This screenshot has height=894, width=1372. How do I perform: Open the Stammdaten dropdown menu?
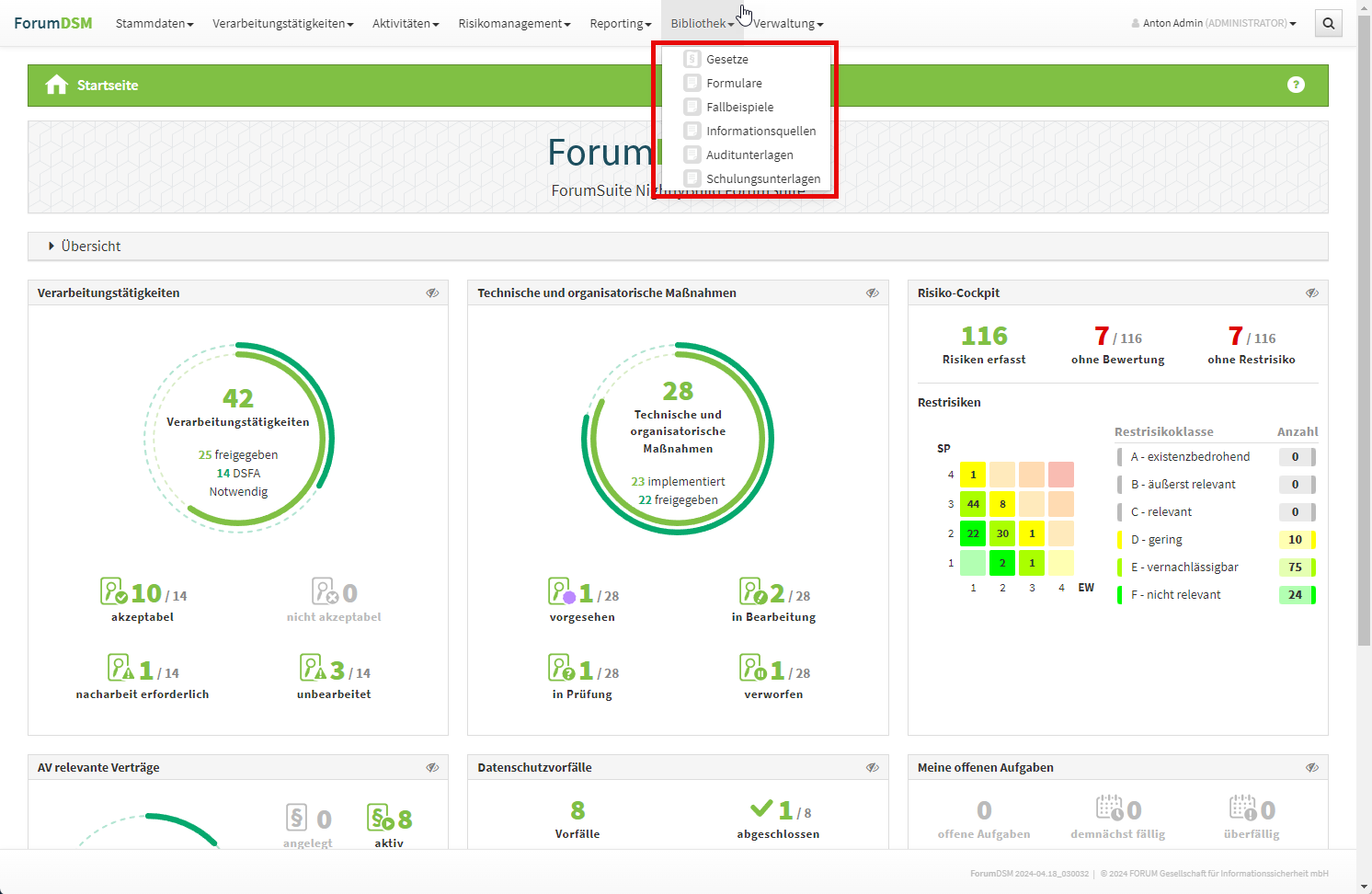click(x=154, y=24)
